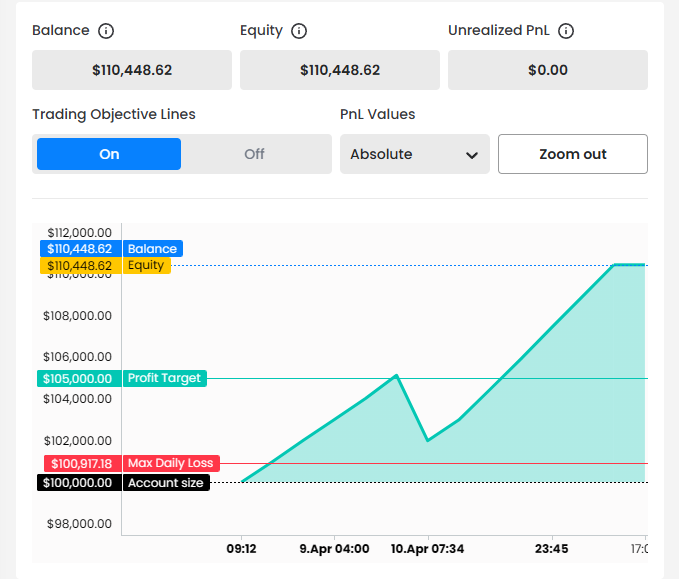Click the Equity amount field
This screenshot has height=579, width=679.
click(340, 70)
